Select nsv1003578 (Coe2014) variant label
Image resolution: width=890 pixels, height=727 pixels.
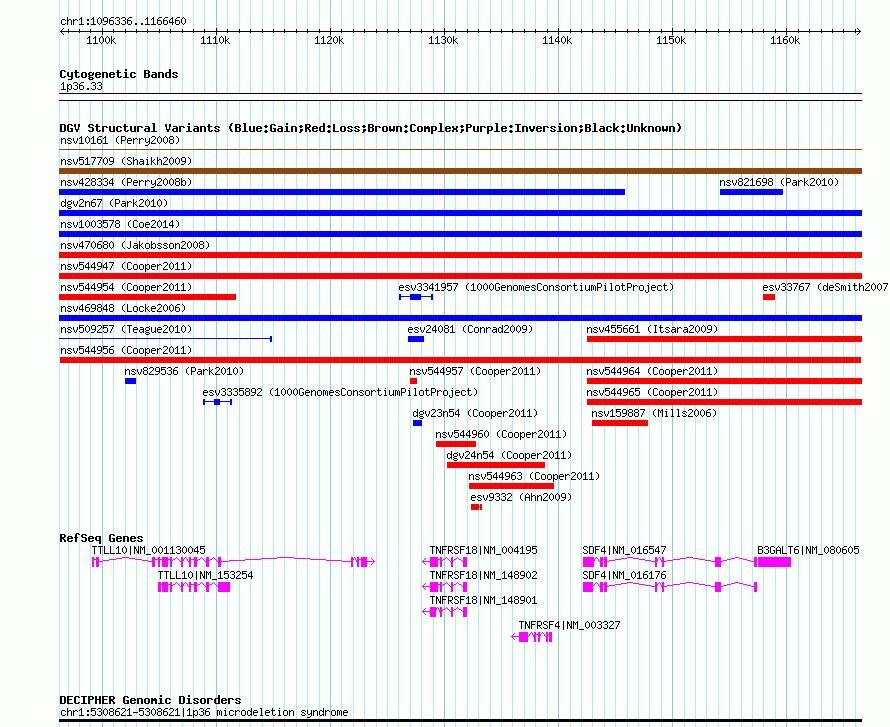coord(120,224)
